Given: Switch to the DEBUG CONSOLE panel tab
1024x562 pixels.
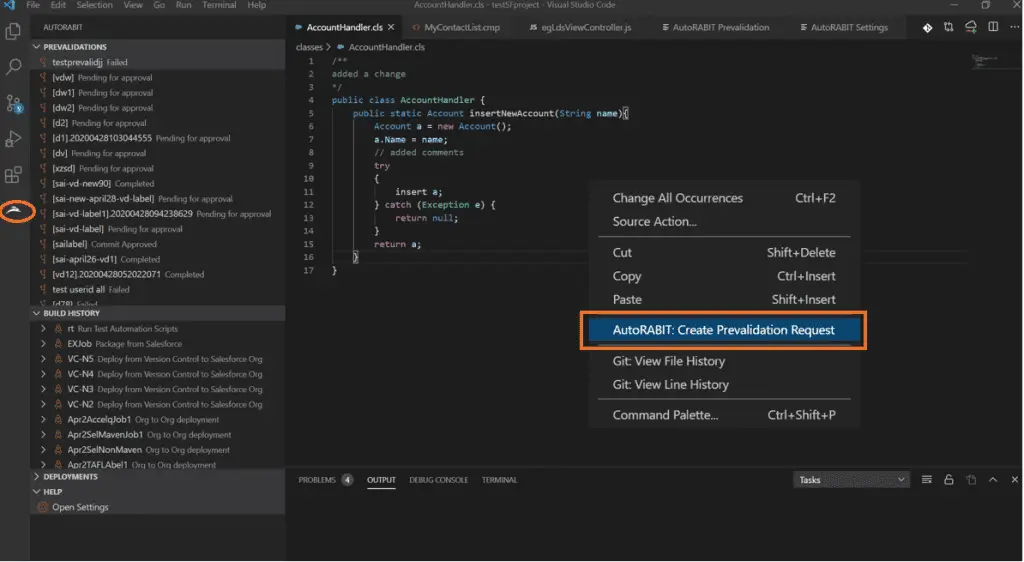Looking at the screenshot, I should click(438, 480).
